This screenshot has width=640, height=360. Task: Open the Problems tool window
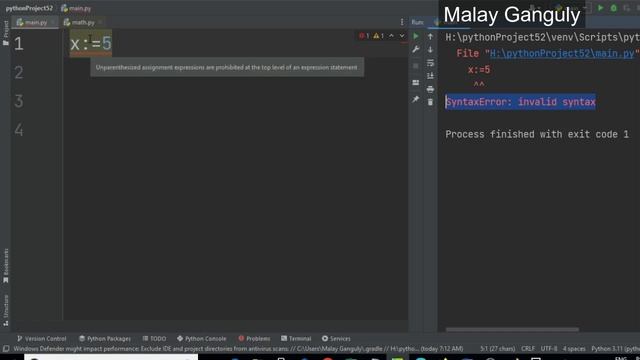coord(254,338)
